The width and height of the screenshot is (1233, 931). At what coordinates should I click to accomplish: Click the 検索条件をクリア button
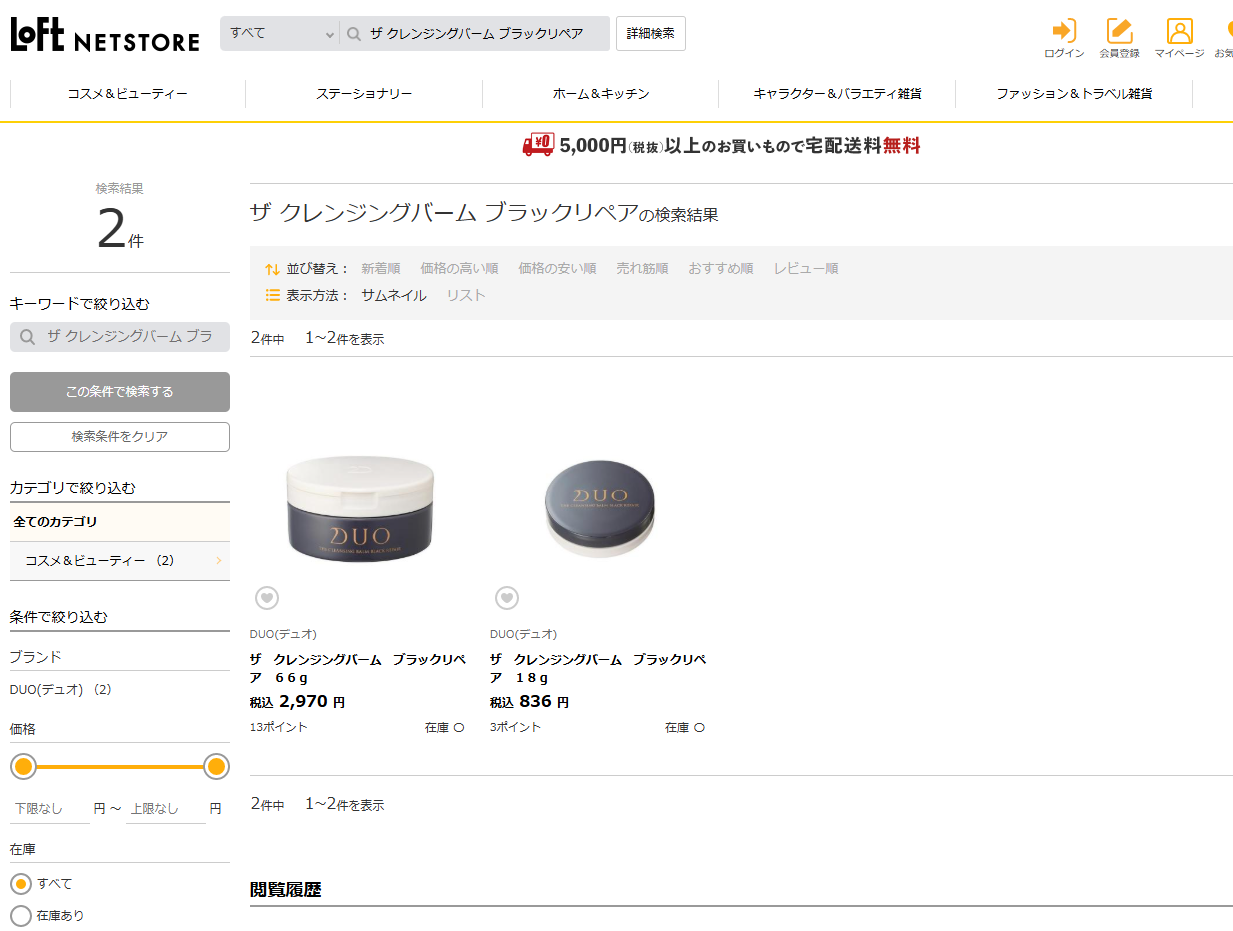120,437
